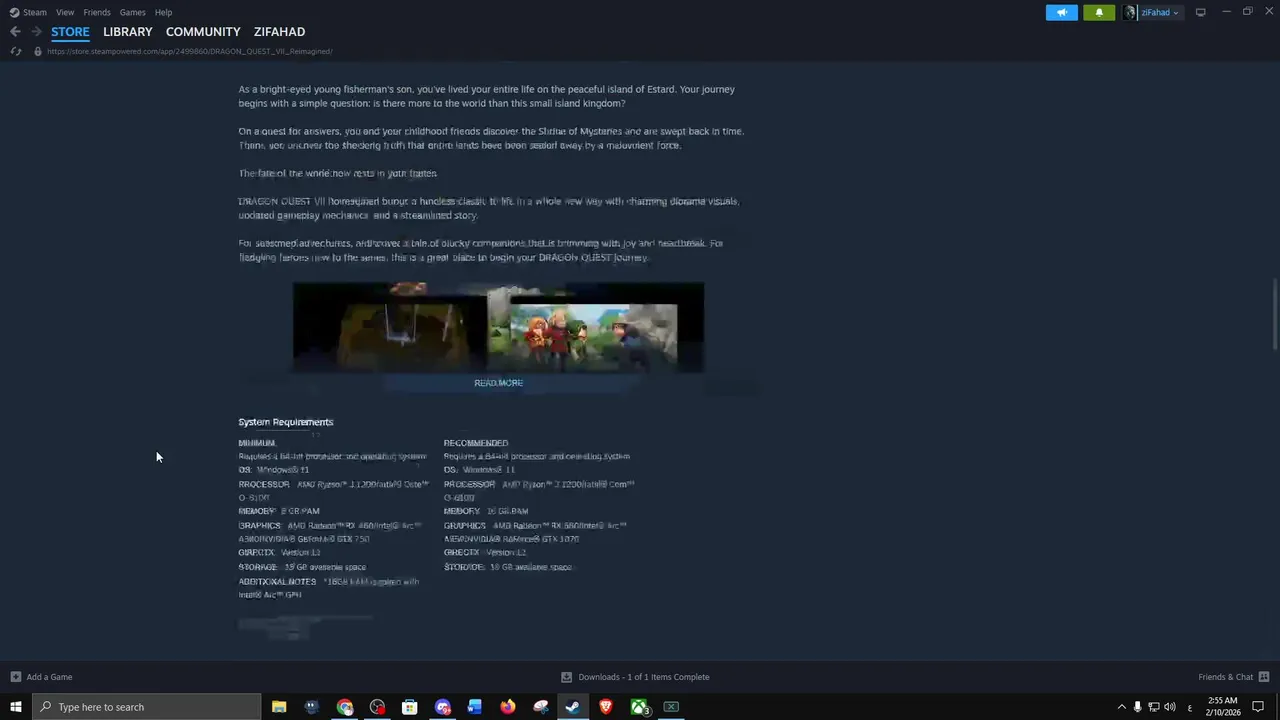This screenshot has width=1280, height=720.
Task: Click READ MORE below the screenshots
Action: pyautogui.click(x=498, y=383)
